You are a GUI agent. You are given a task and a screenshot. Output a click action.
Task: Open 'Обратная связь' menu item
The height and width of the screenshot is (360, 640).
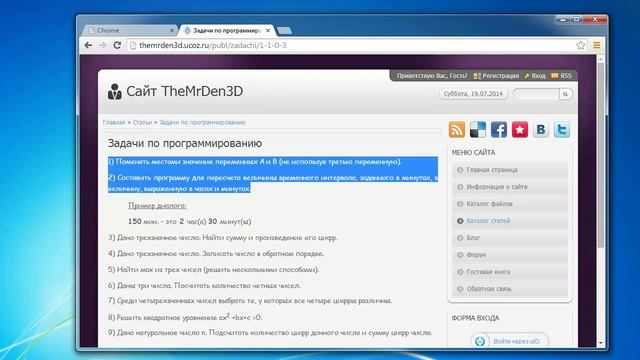pos(510,289)
